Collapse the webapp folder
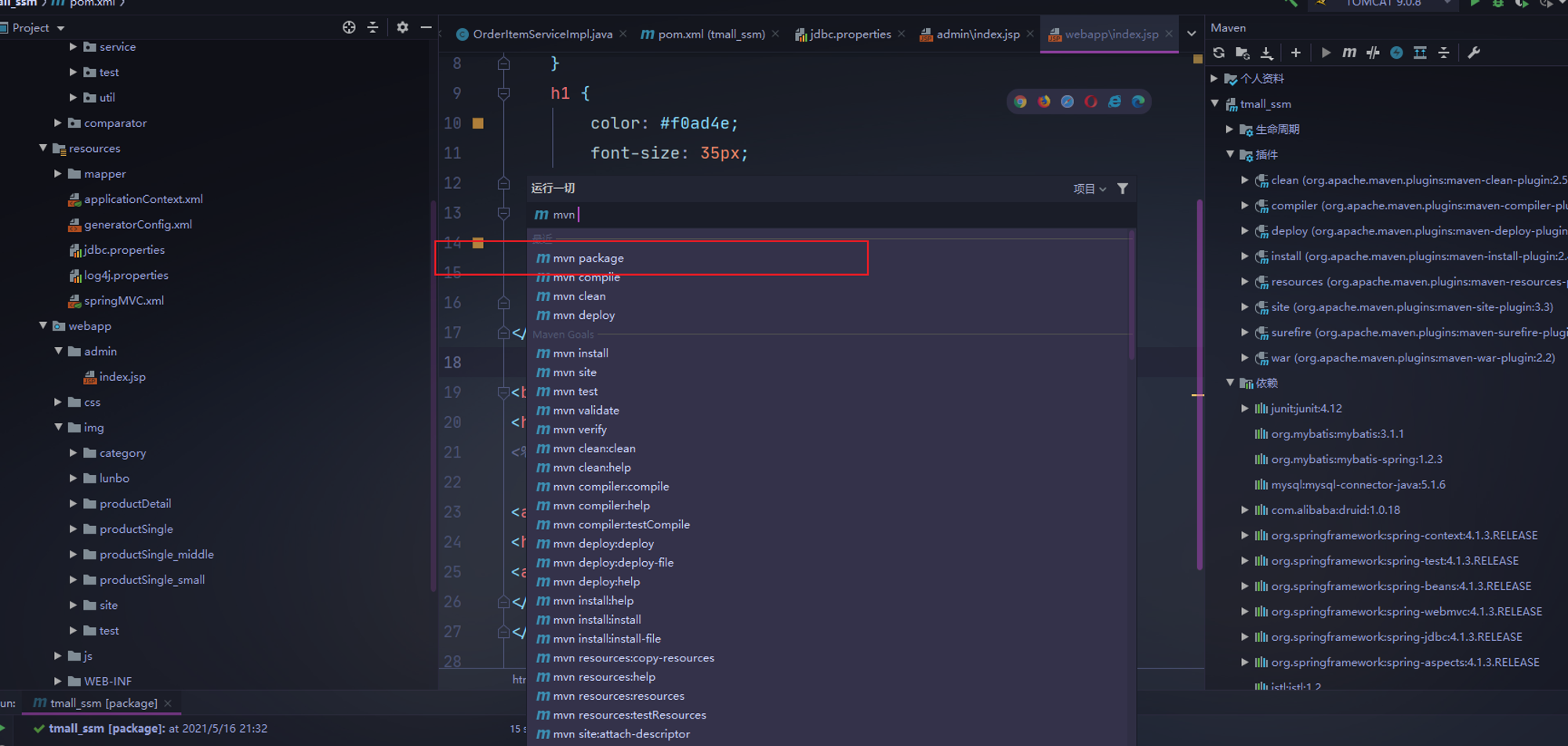The width and height of the screenshot is (1568, 746). (42, 326)
